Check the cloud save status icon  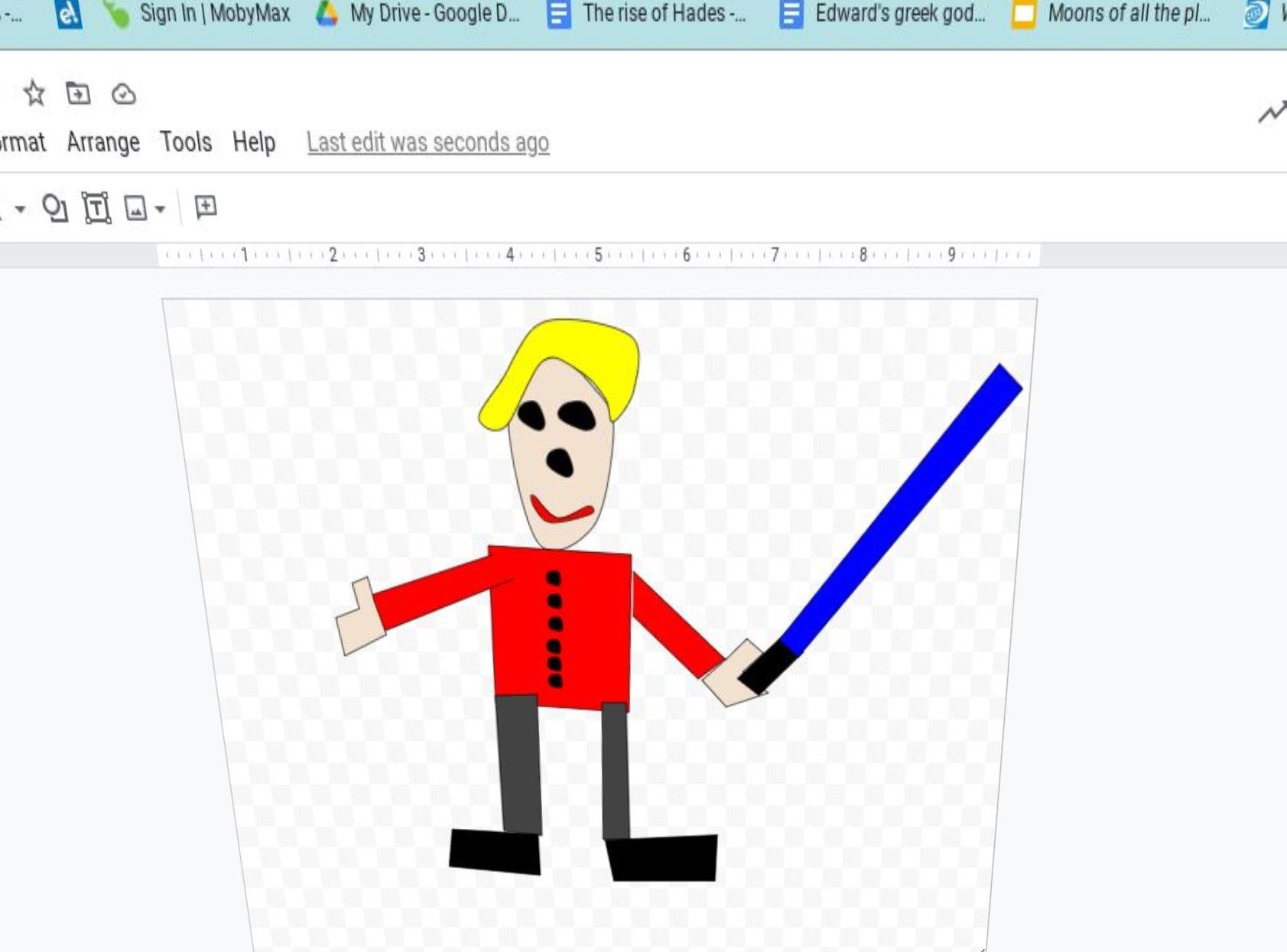click(123, 94)
